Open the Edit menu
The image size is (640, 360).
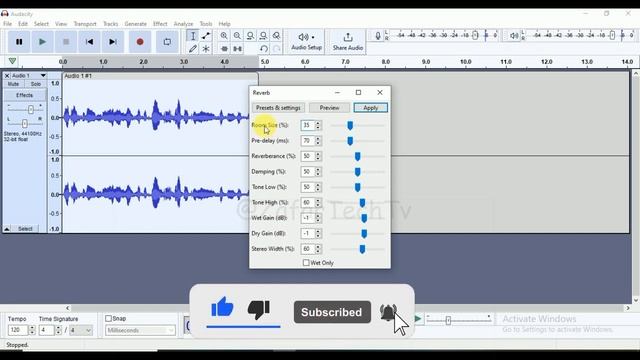click(23, 24)
